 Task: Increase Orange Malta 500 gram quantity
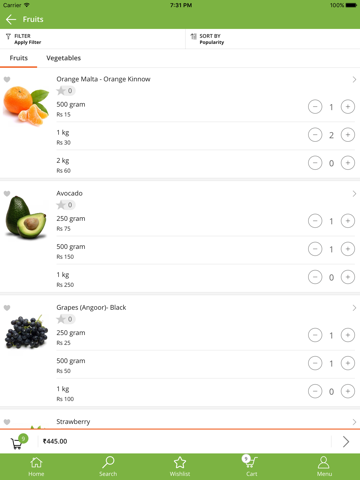tap(348, 107)
